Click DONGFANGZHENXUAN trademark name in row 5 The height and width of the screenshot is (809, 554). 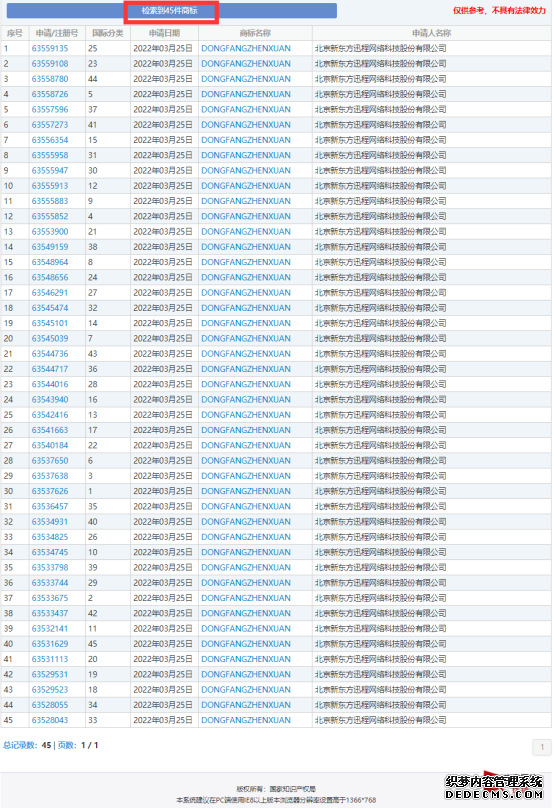[x=246, y=109]
